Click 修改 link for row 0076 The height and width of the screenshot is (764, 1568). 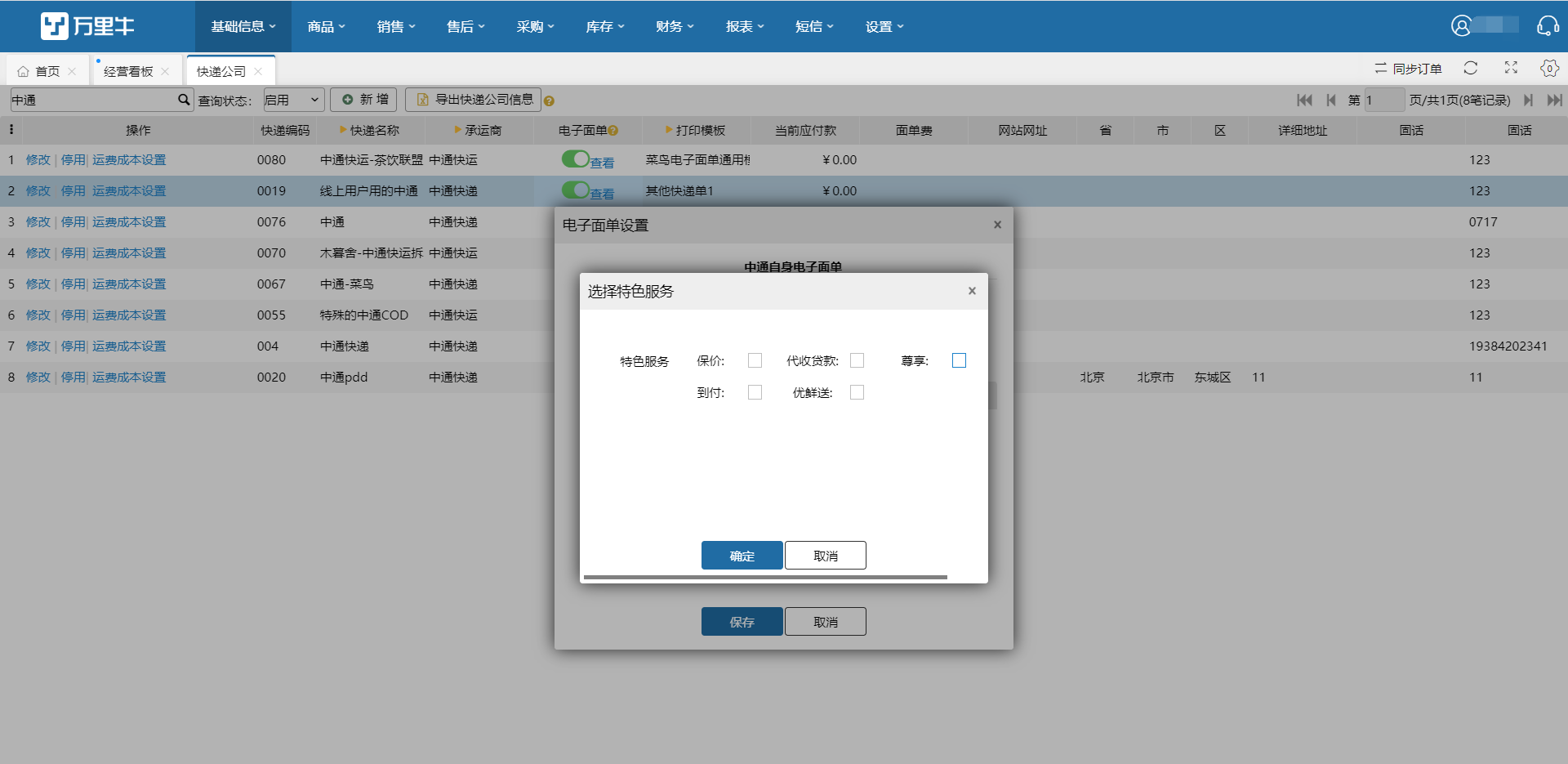point(38,221)
